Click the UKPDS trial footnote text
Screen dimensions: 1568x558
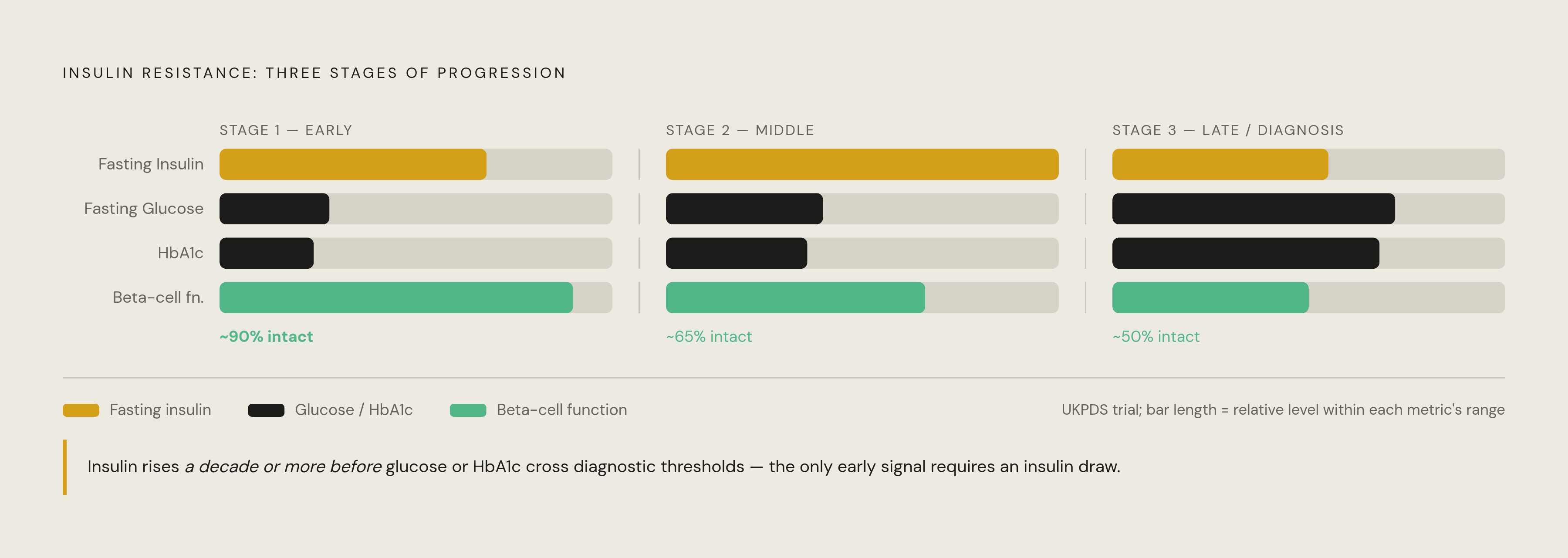1283,410
